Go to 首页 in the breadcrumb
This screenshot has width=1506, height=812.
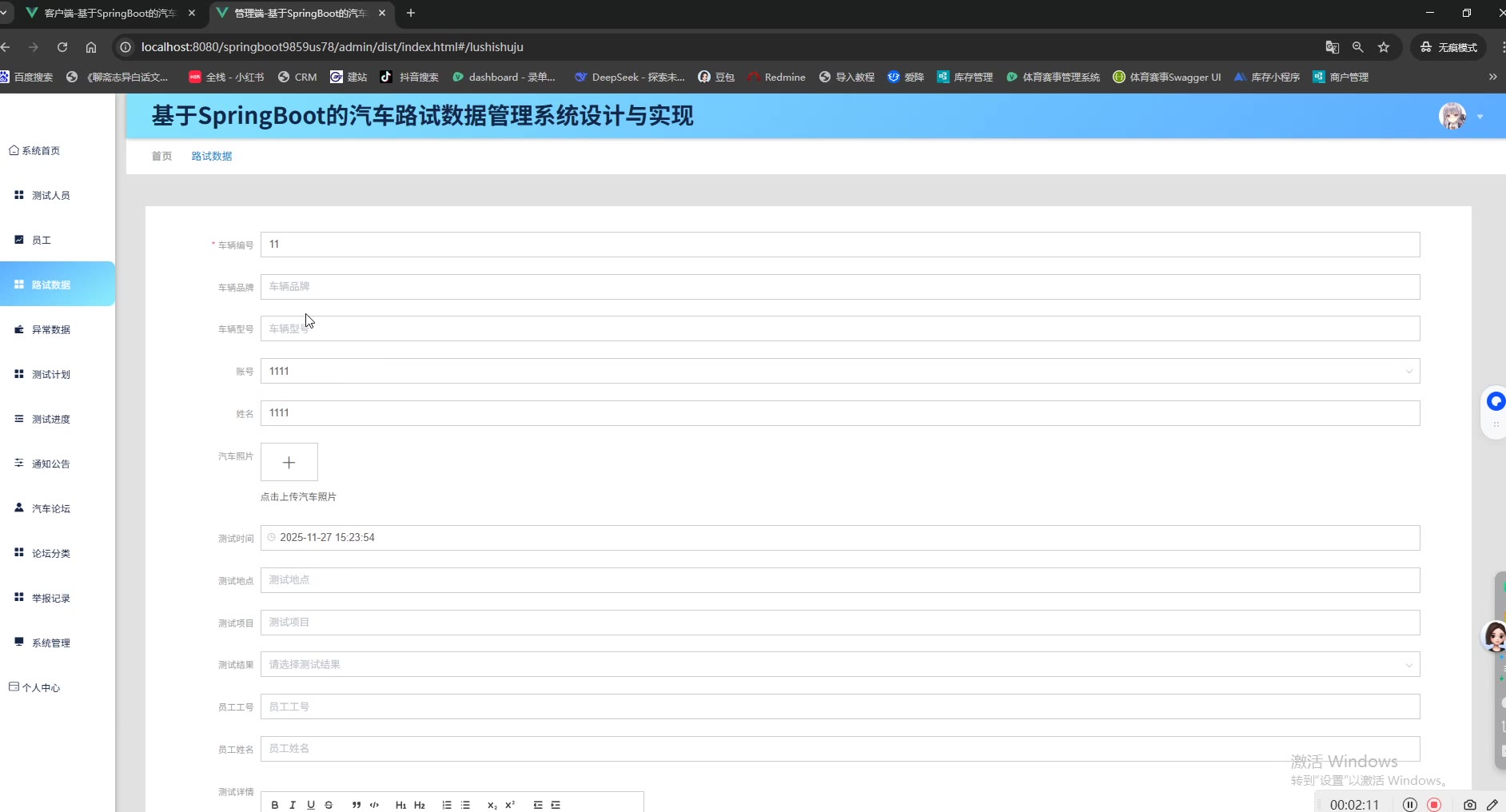click(x=161, y=156)
